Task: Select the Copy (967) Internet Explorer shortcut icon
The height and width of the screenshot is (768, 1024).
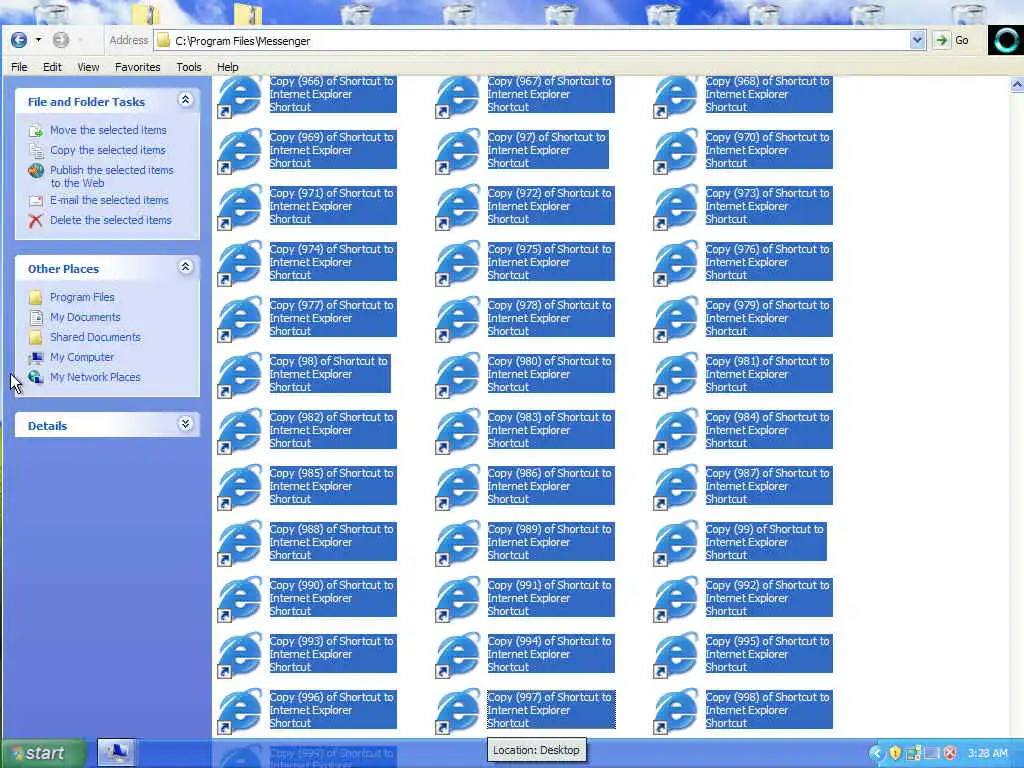Action: point(458,97)
